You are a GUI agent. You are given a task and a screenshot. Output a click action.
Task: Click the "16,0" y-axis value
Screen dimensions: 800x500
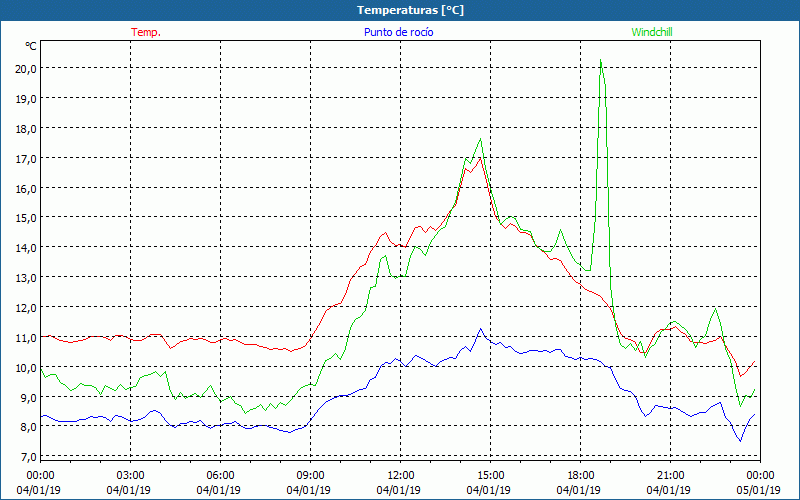[26, 188]
